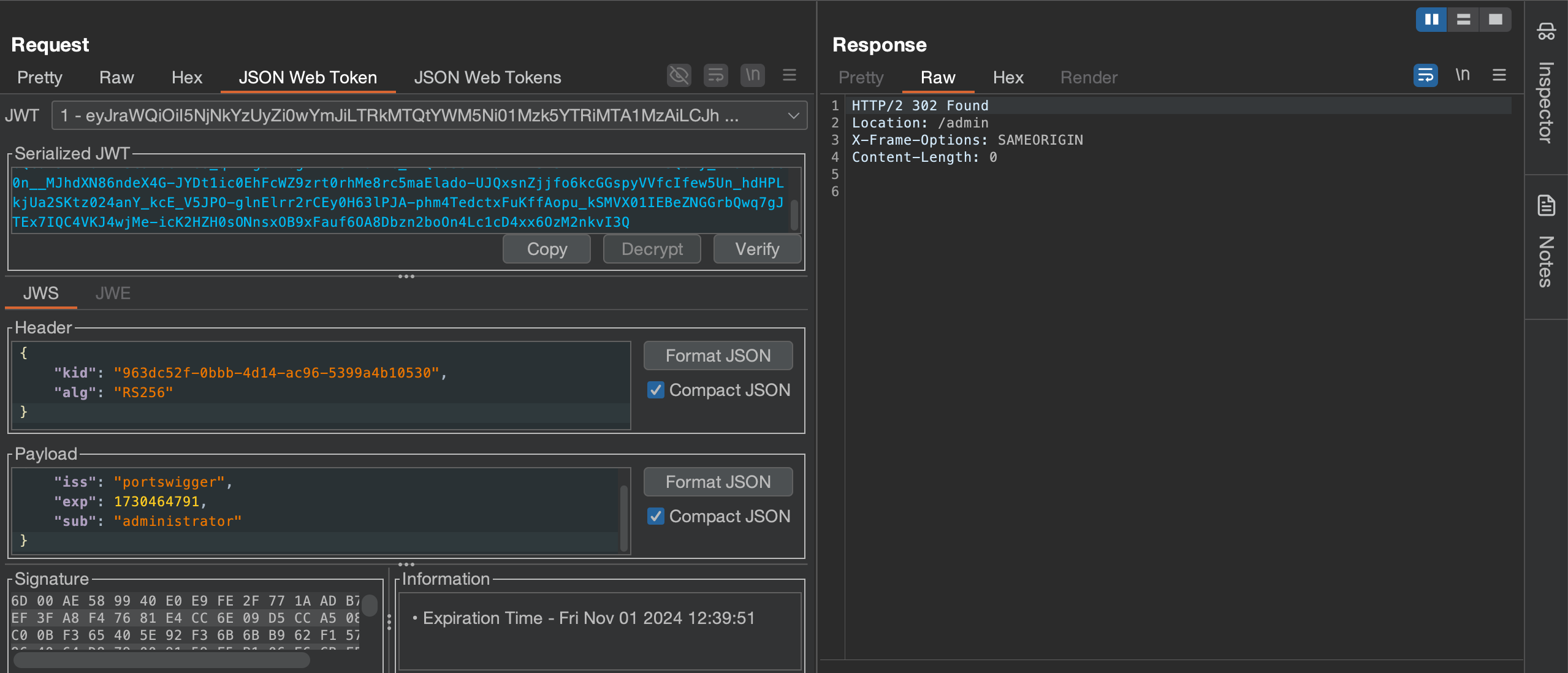1568x673 pixels.
Task: Click the Signature horizontal scrollbar
Action: coord(162,660)
